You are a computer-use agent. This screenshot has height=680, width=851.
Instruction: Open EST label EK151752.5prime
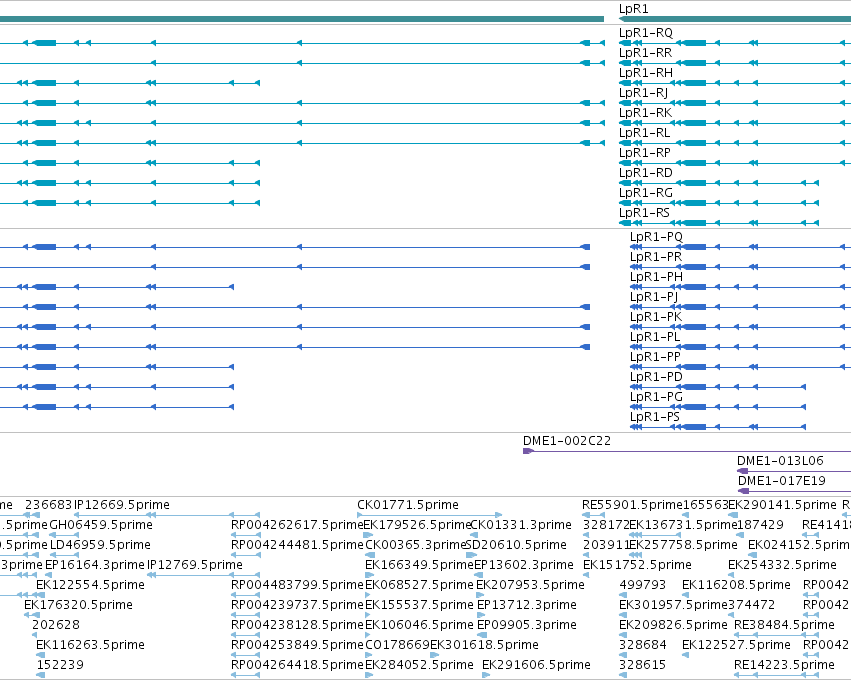(x=637, y=565)
